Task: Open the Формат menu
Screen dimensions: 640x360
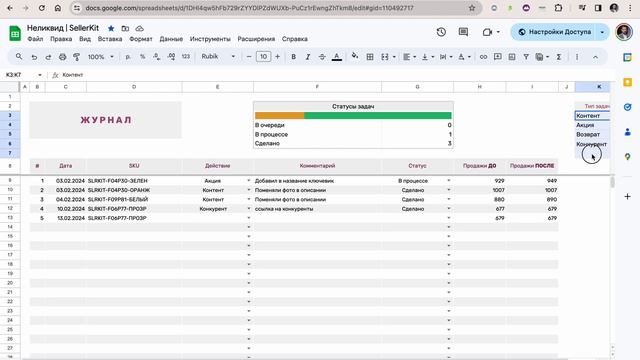Action: point(141,39)
